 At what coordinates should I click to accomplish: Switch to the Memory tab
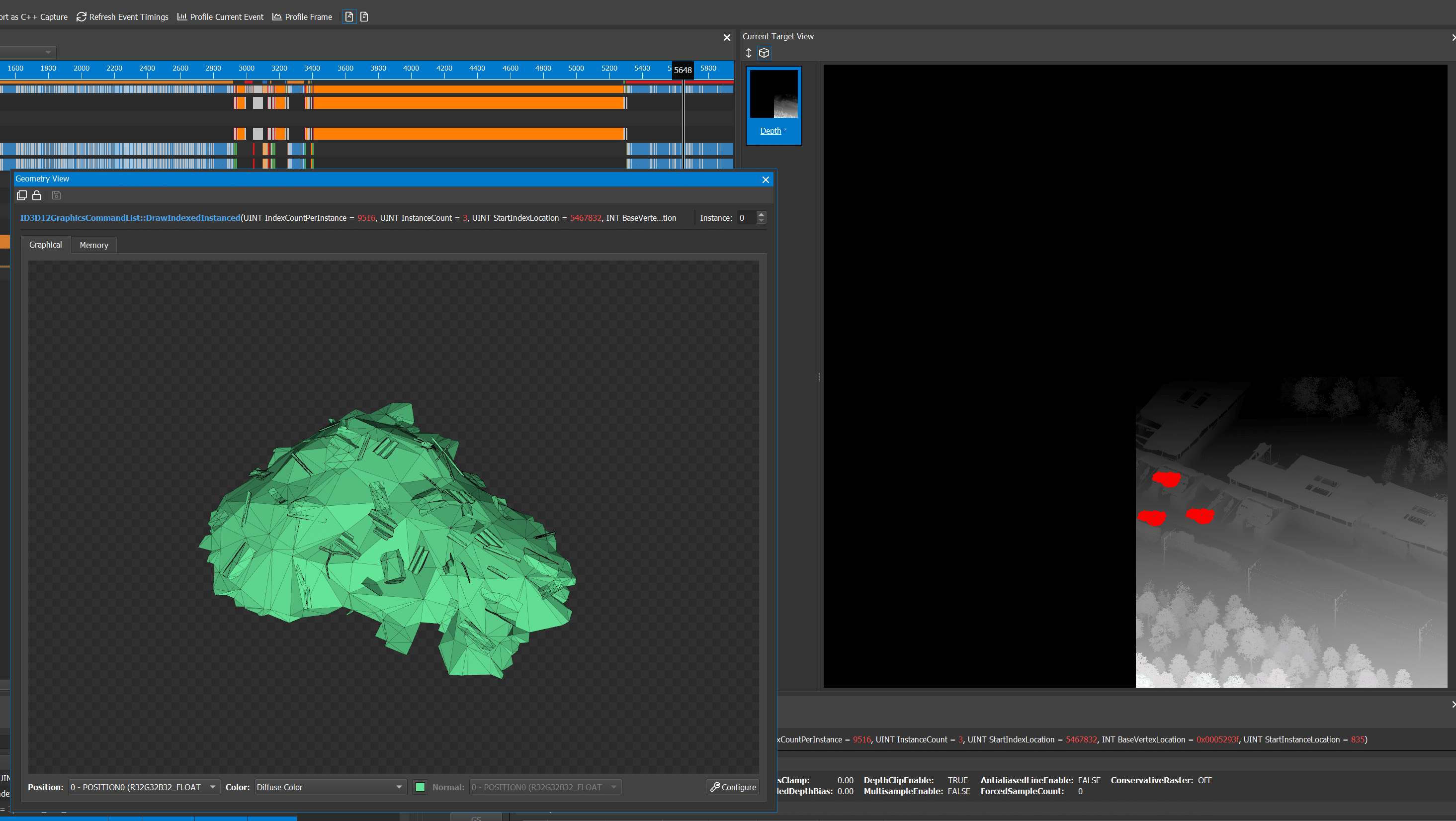pos(94,245)
